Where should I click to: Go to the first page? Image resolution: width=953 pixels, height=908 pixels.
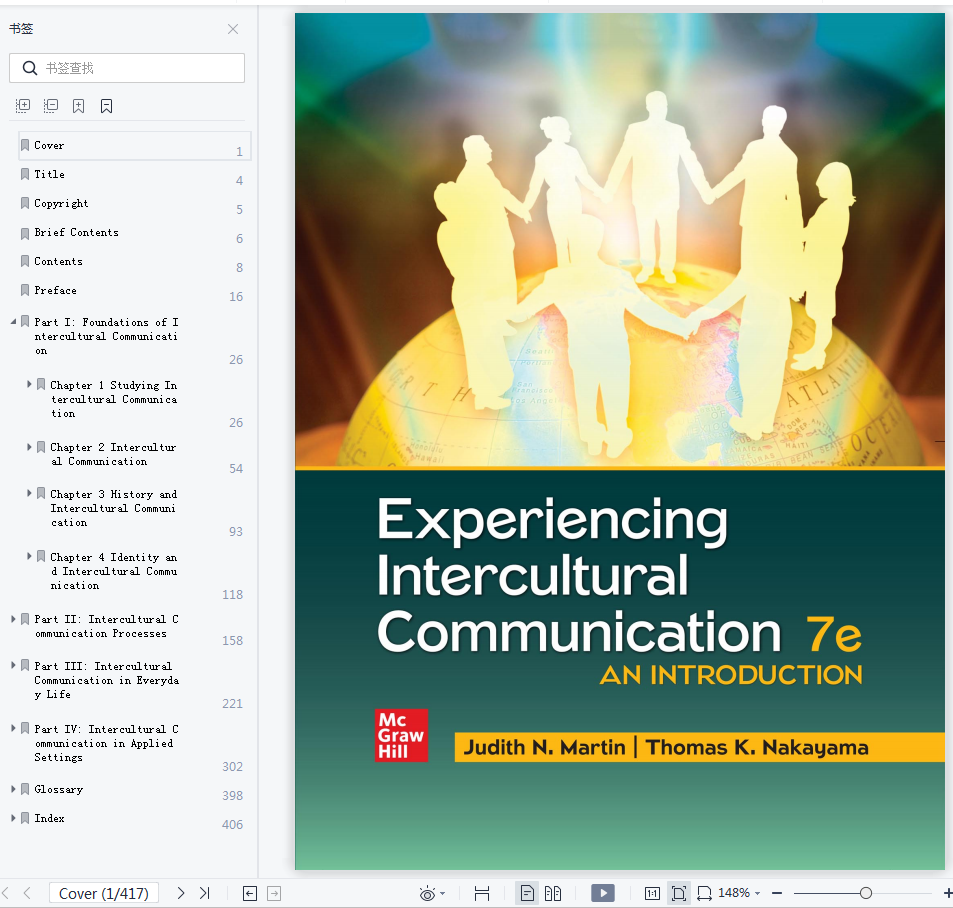pos(5,893)
